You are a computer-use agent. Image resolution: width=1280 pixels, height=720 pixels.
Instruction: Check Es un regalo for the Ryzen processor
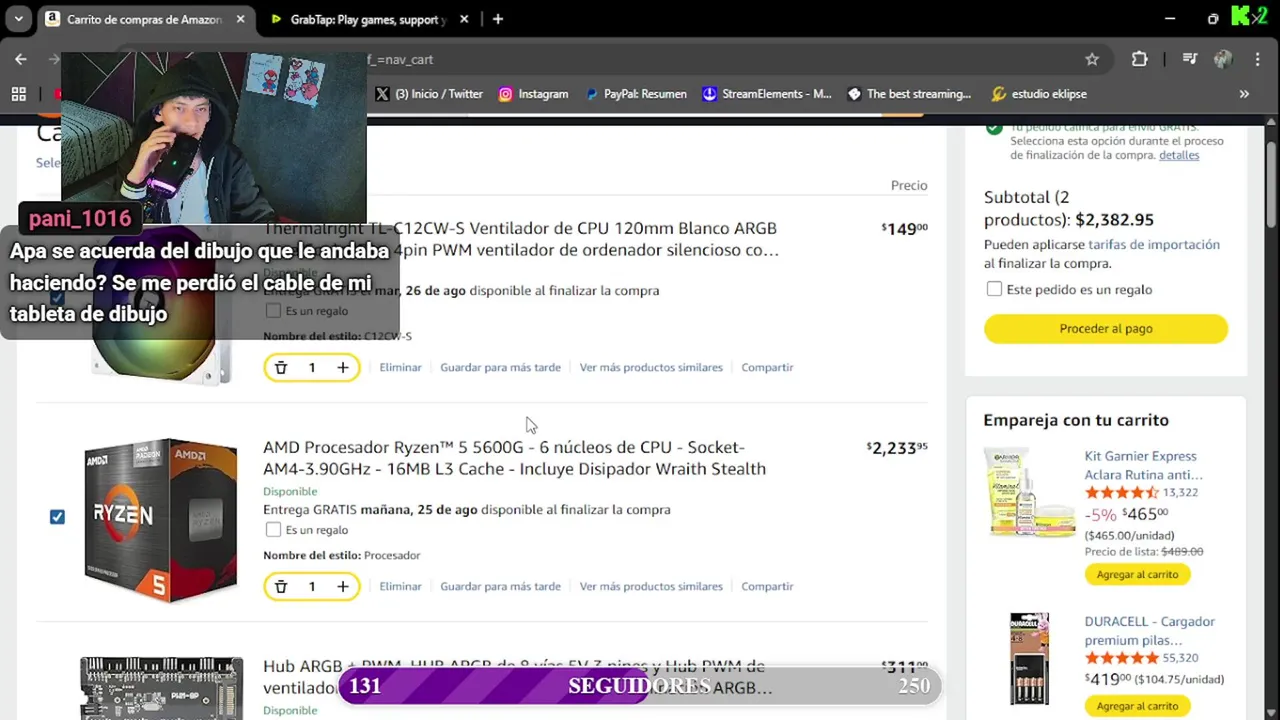tap(273, 530)
